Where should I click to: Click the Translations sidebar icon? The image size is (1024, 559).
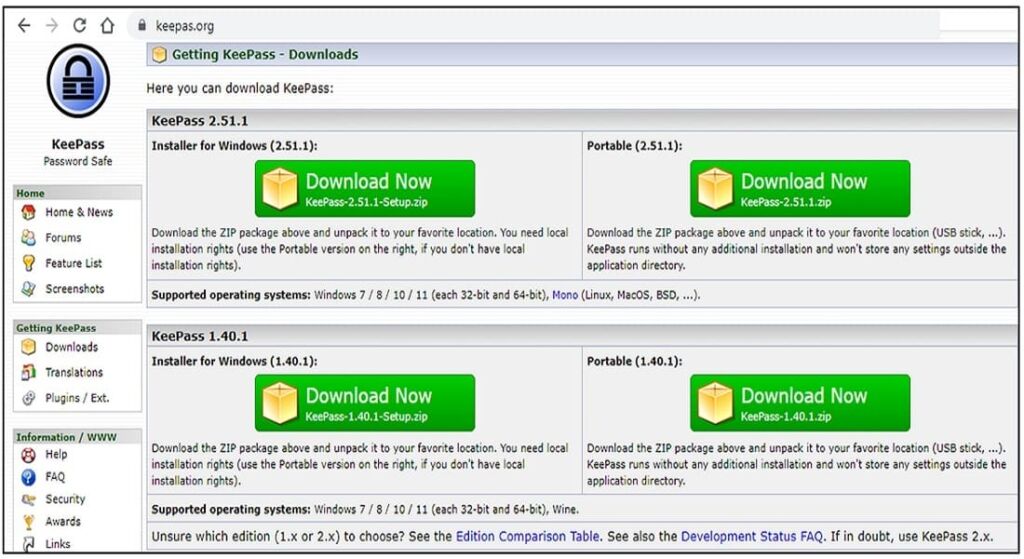(29, 373)
